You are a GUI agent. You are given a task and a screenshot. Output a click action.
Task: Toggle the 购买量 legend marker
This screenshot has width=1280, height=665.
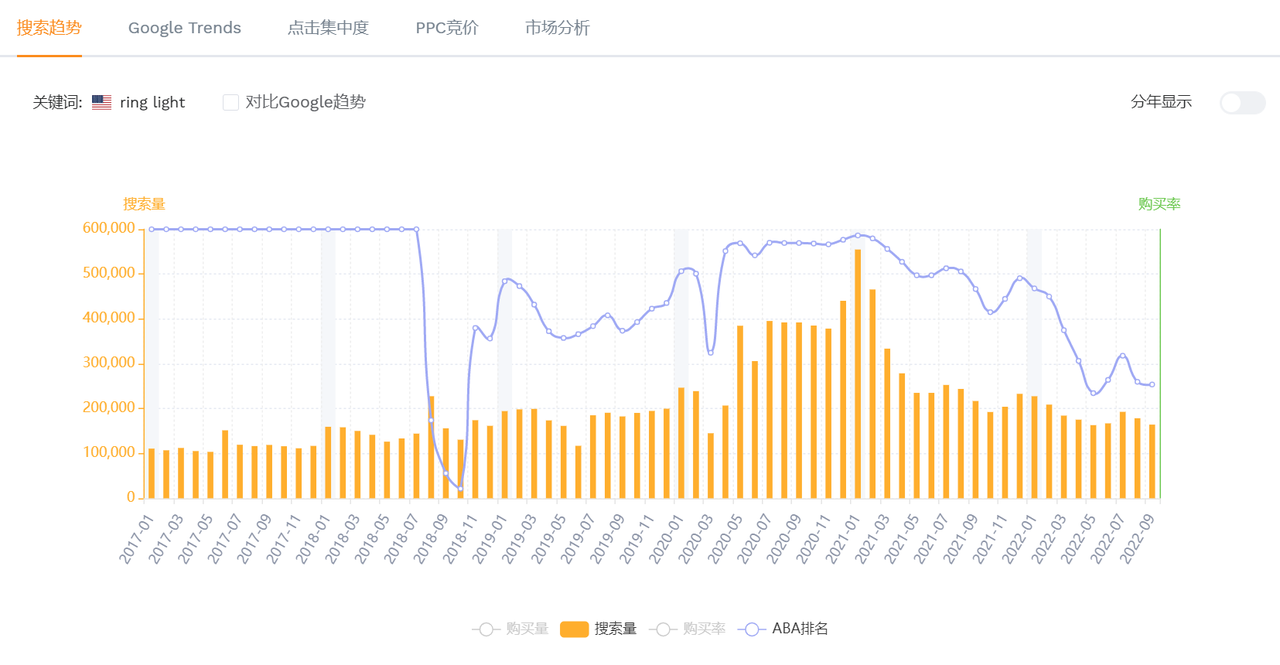coord(486,629)
